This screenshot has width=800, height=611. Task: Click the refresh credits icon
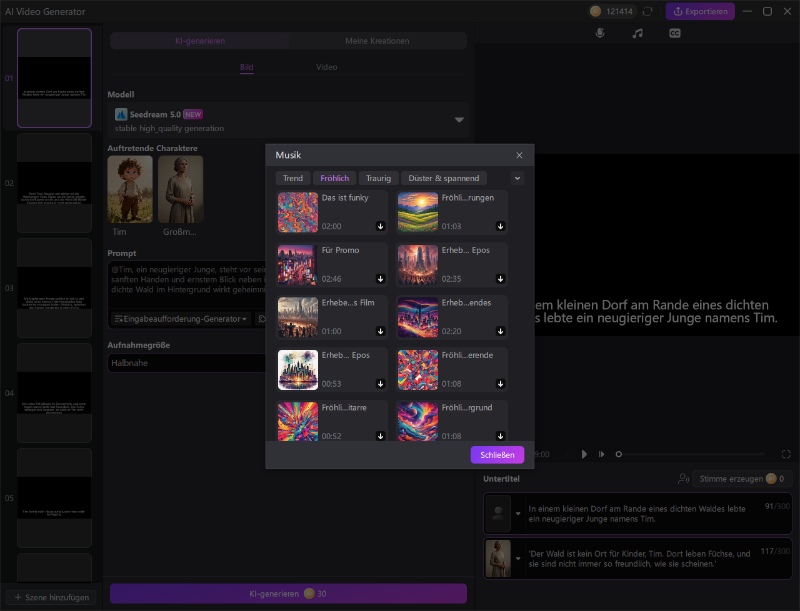pos(647,11)
